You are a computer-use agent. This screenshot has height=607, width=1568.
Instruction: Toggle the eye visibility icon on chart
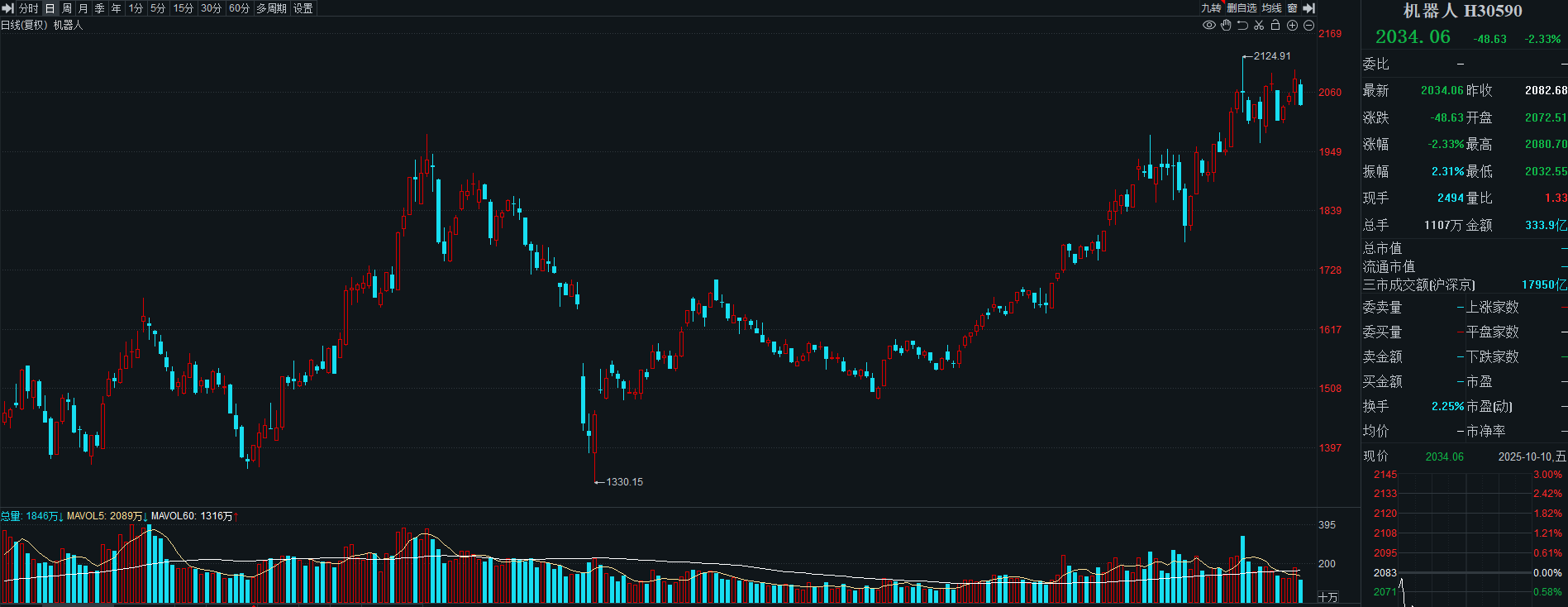pyautogui.click(x=1209, y=26)
